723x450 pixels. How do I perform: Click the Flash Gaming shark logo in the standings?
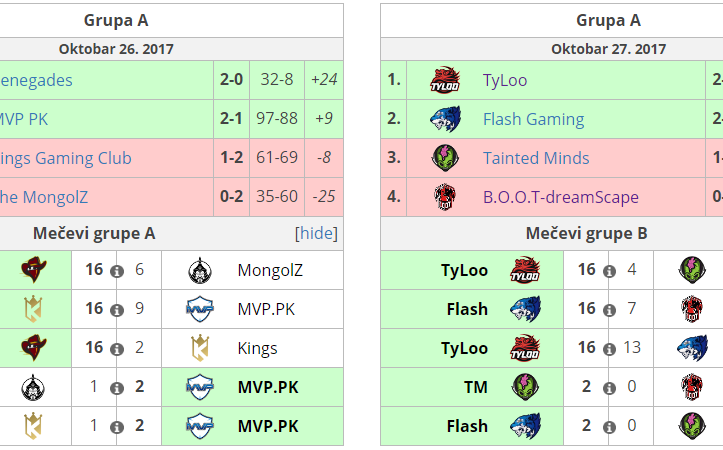tap(445, 119)
